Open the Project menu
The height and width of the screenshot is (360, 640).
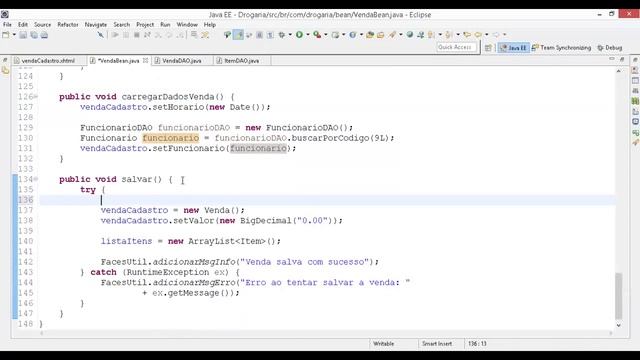(145, 24)
